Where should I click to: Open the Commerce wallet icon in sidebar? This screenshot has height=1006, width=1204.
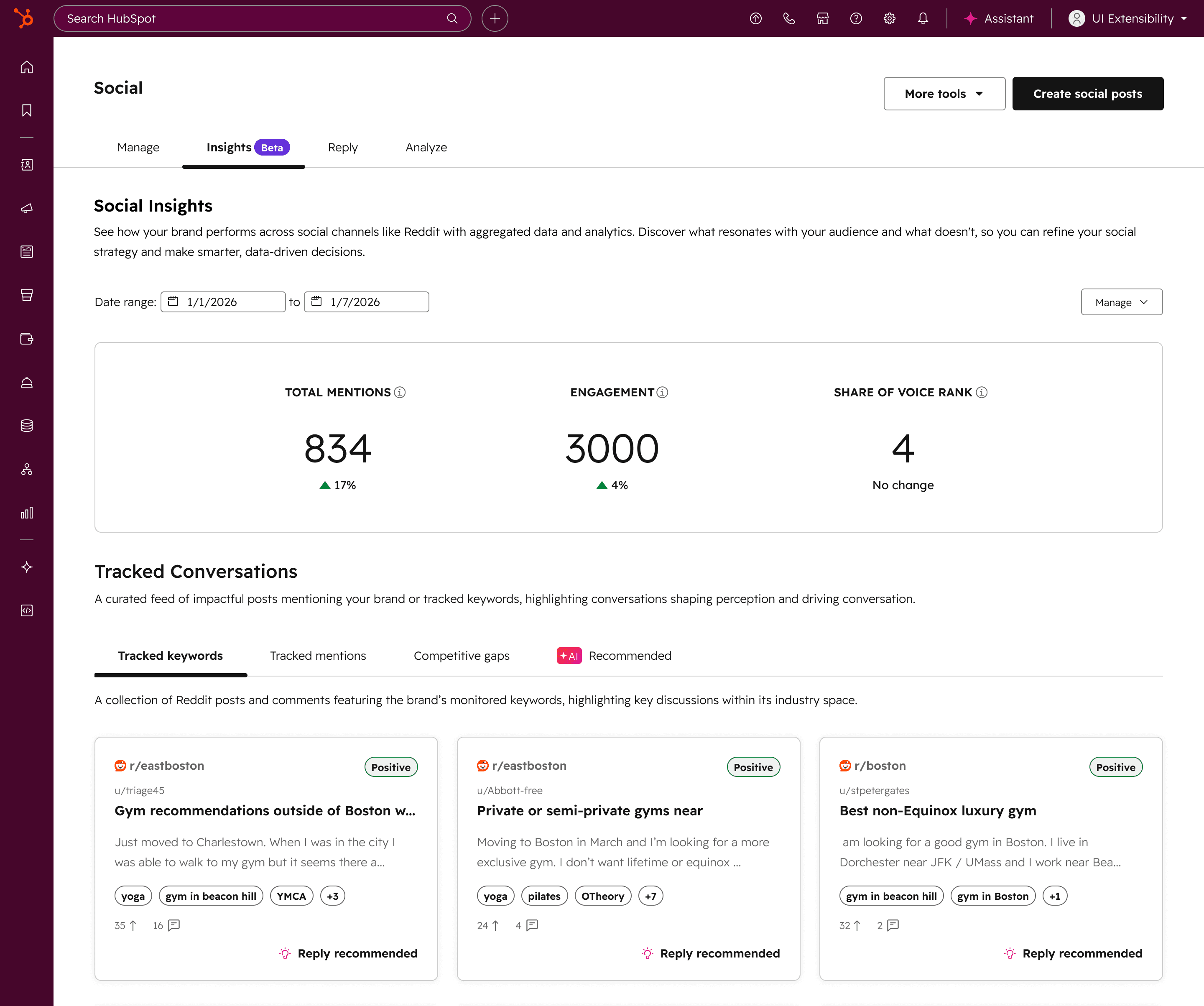point(26,338)
